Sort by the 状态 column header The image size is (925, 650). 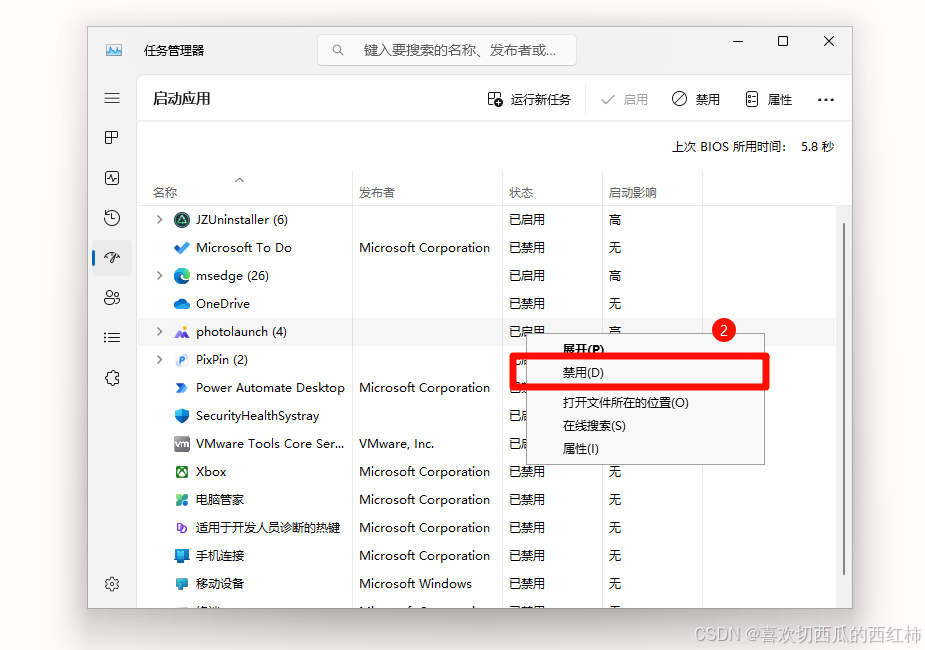[x=521, y=192]
